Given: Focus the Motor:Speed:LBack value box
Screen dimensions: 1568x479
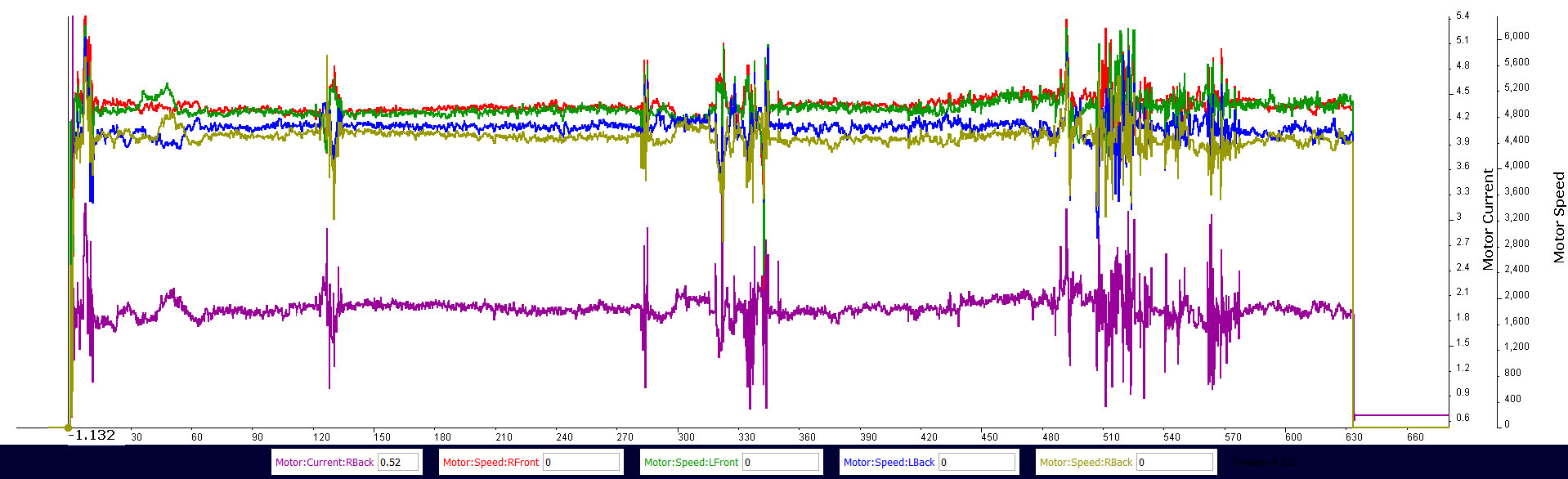Looking at the screenshot, I should tap(977, 463).
